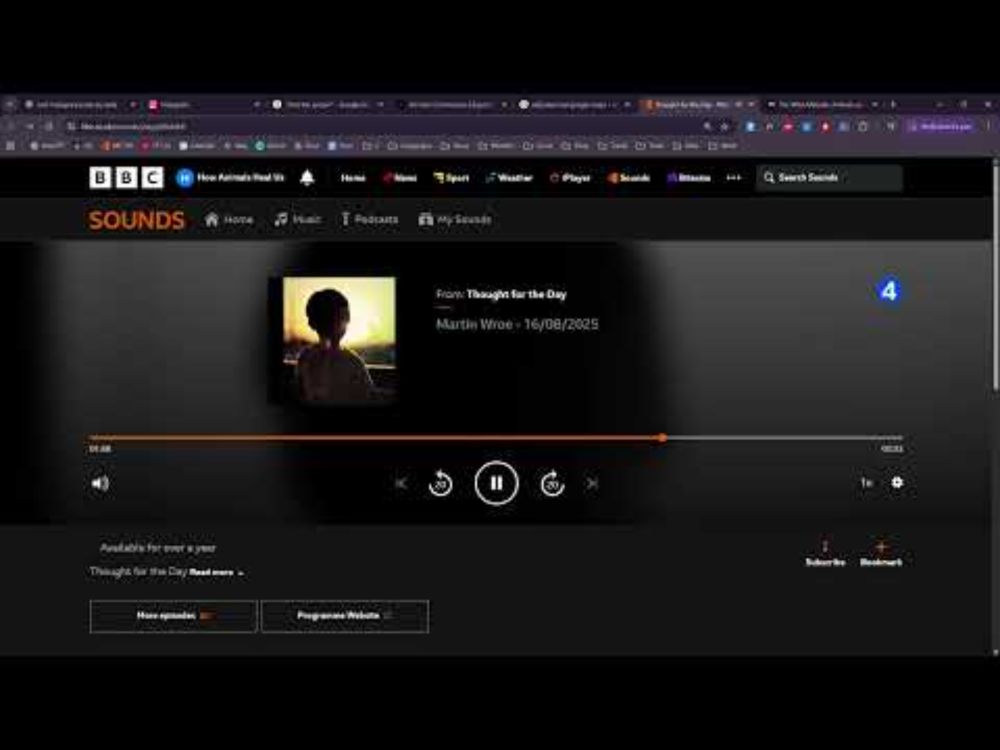
Task: Select Sounds in BBC top navigation
Action: pyautogui.click(x=629, y=178)
